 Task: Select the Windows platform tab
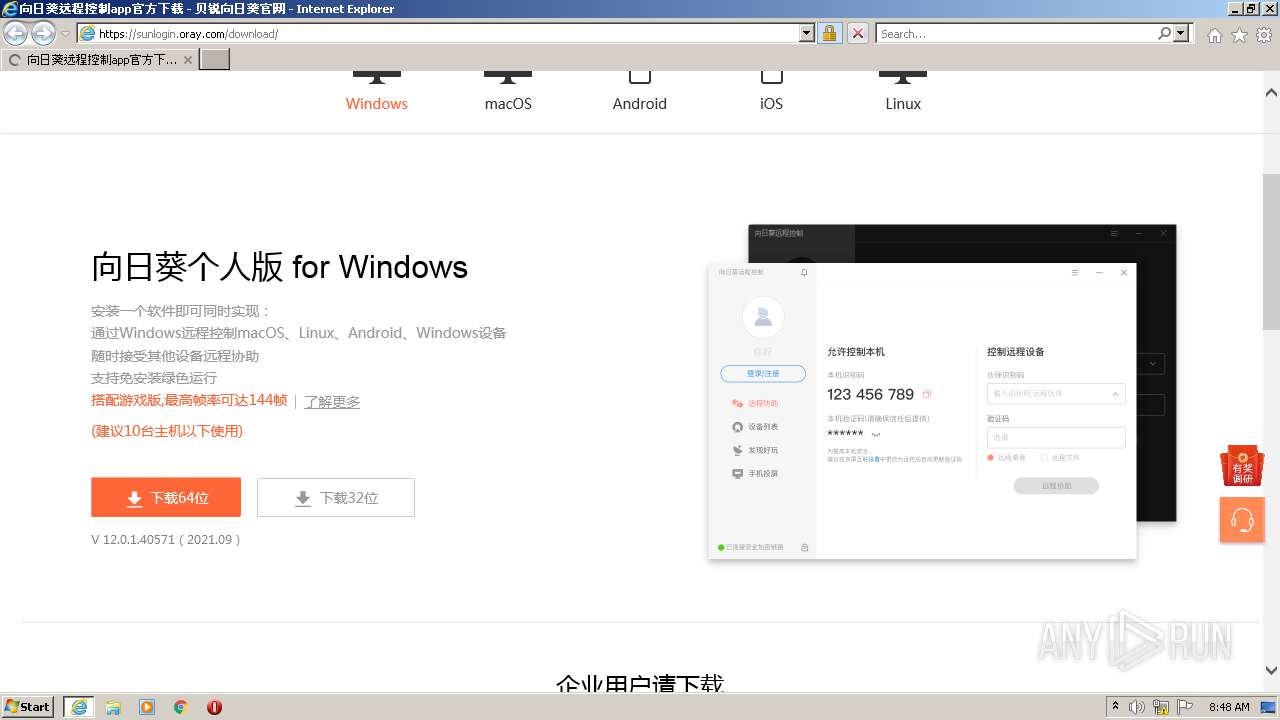point(376,103)
